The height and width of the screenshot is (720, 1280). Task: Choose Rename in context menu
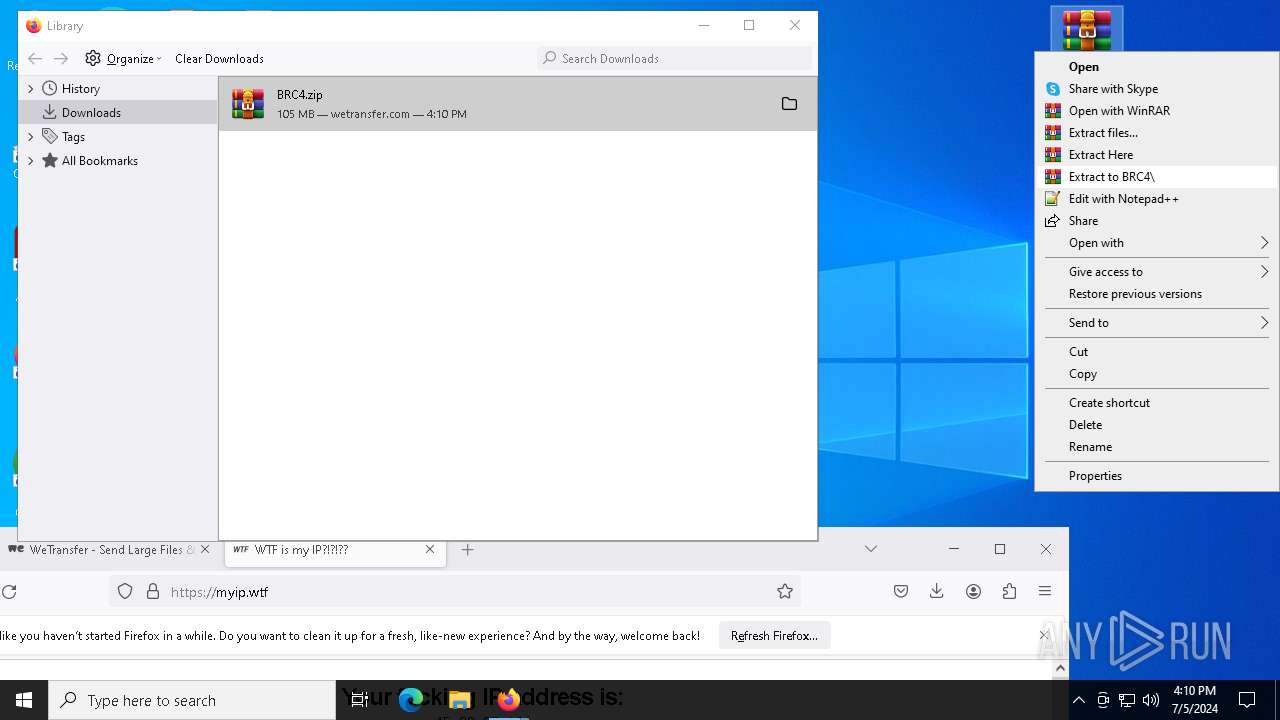point(1156,447)
